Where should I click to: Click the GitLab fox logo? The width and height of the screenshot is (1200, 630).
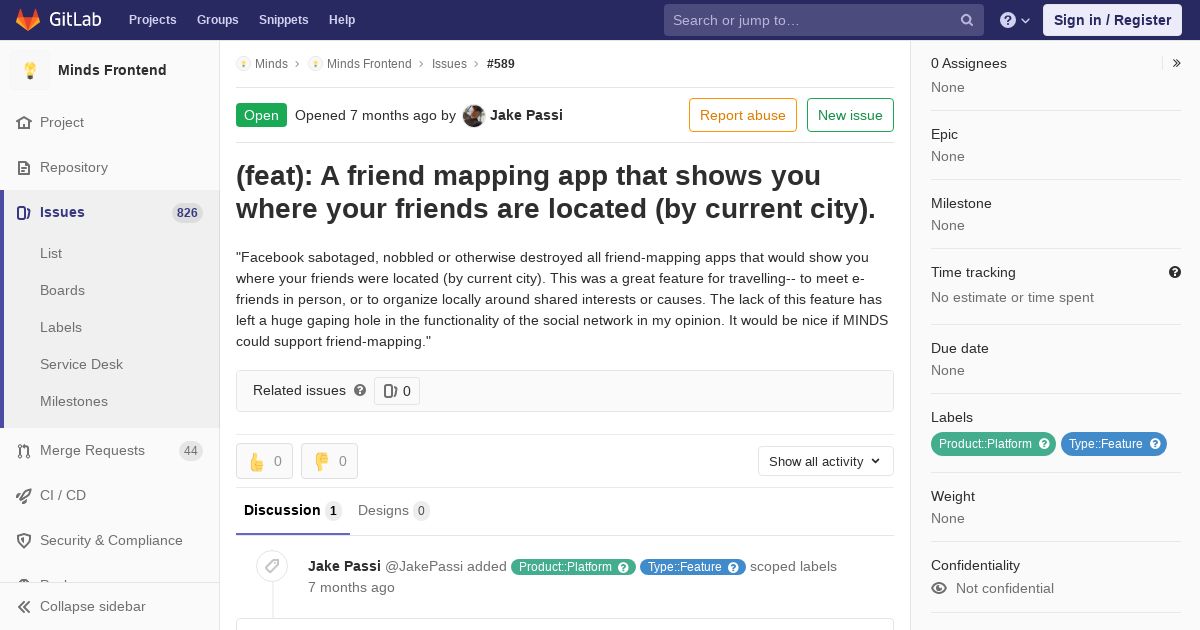[28, 19]
